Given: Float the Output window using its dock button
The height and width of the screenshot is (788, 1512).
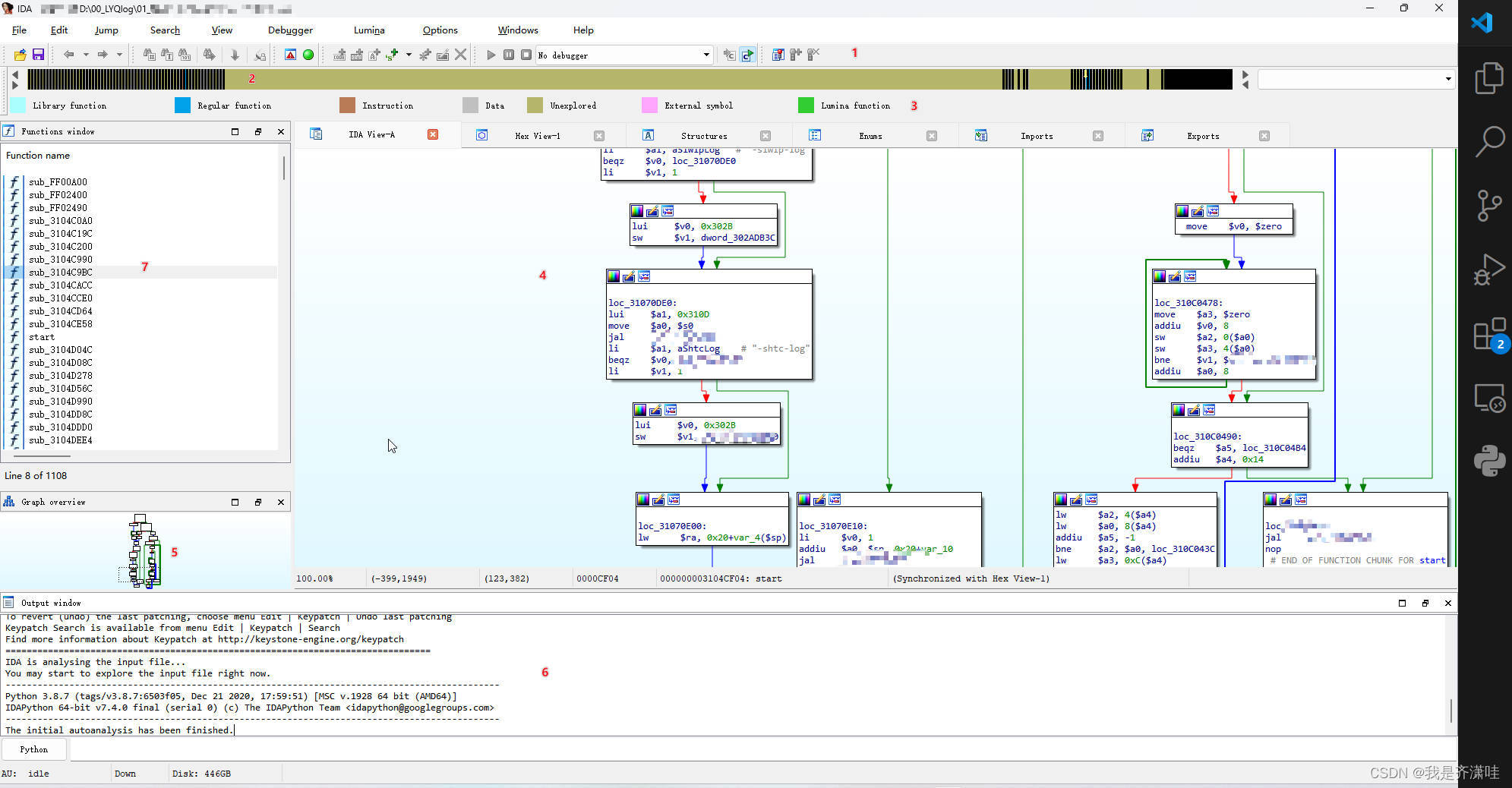Looking at the screenshot, I should [x=1425, y=603].
